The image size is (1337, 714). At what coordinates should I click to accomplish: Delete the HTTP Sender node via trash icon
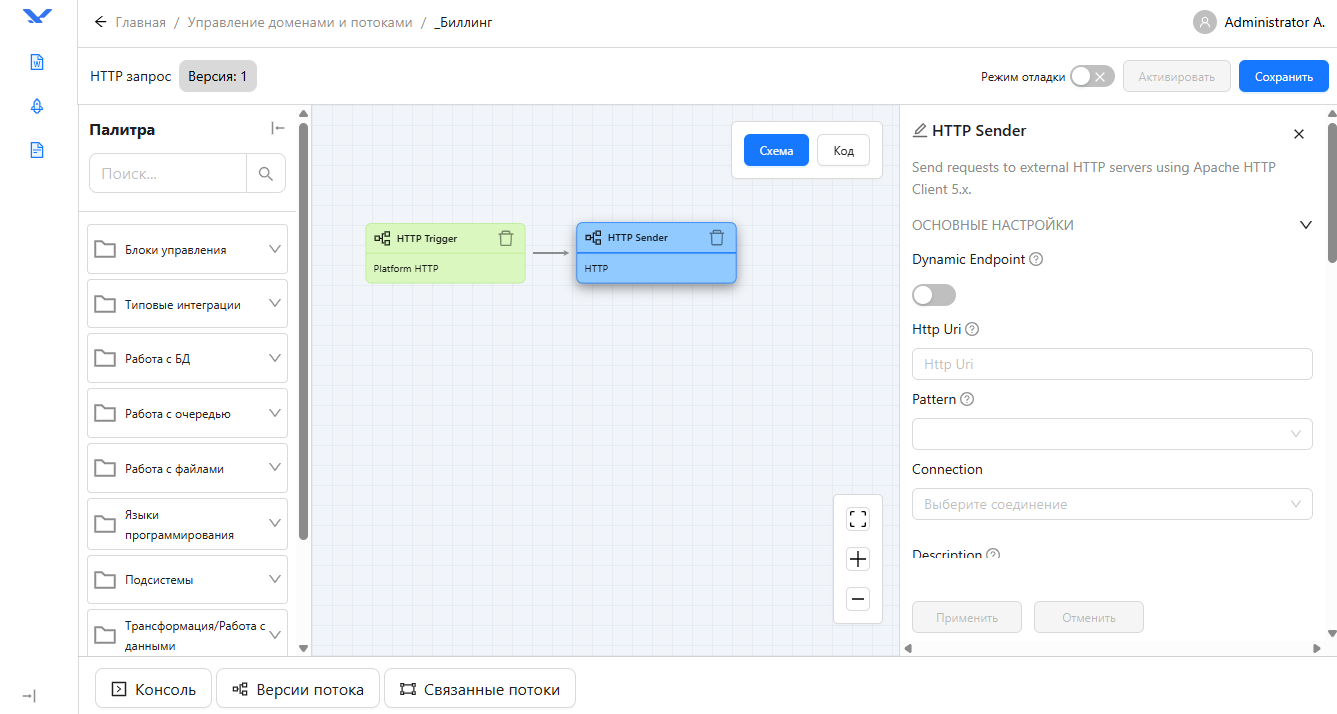tap(716, 238)
